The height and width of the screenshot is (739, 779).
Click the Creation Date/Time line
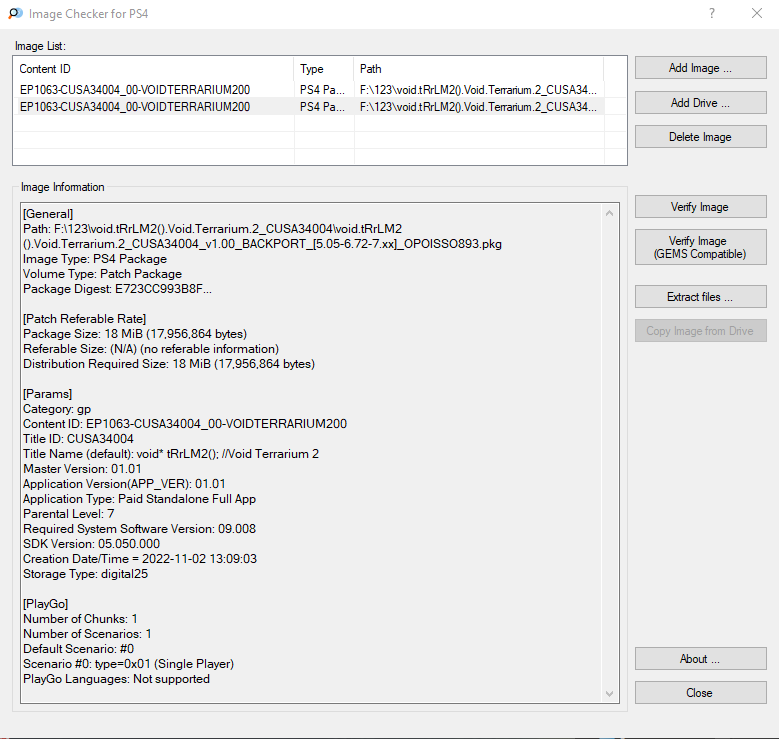click(x=140, y=559)
